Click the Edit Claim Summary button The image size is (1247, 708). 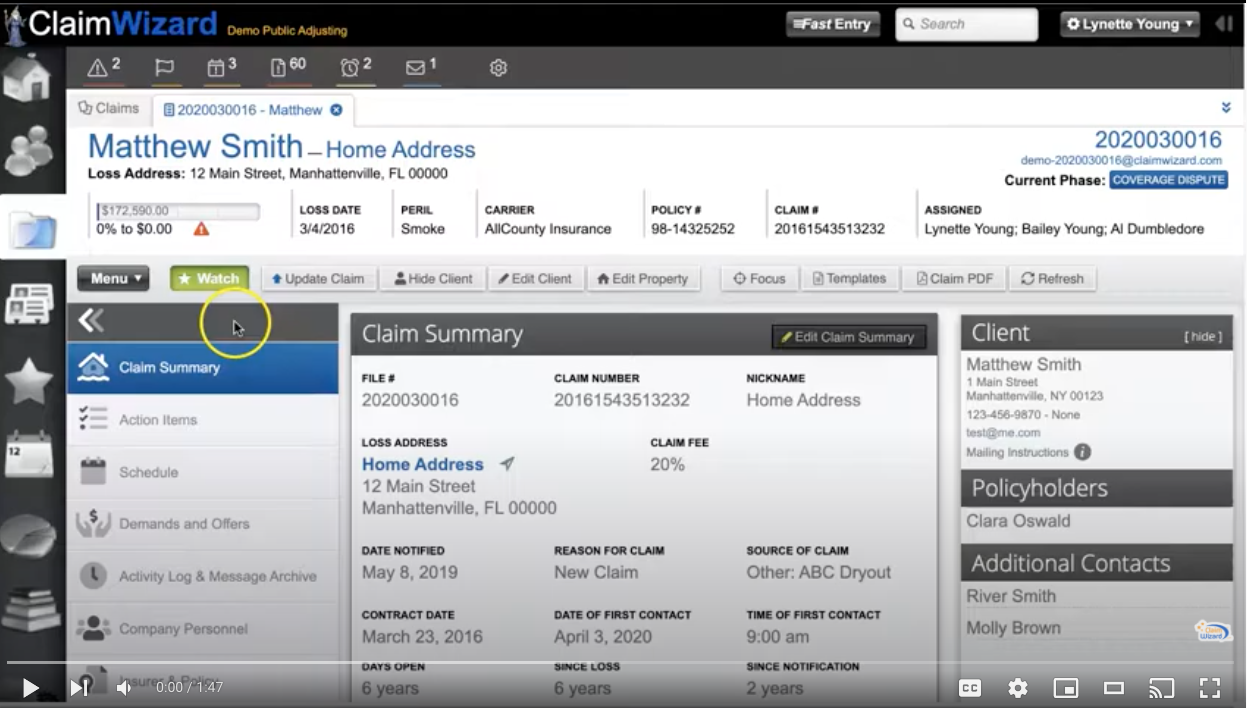[x=848, y=337]
